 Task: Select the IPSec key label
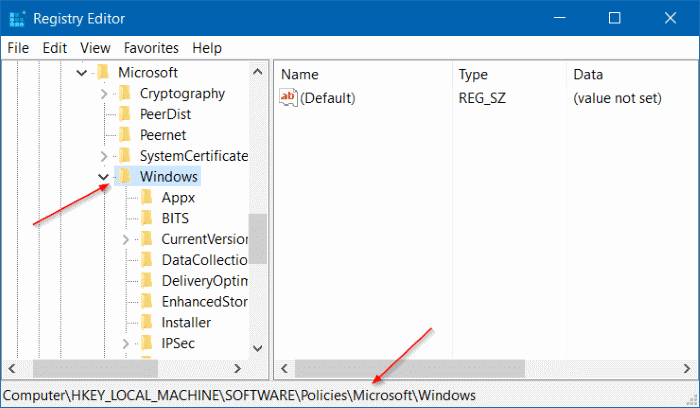(178, 343)
